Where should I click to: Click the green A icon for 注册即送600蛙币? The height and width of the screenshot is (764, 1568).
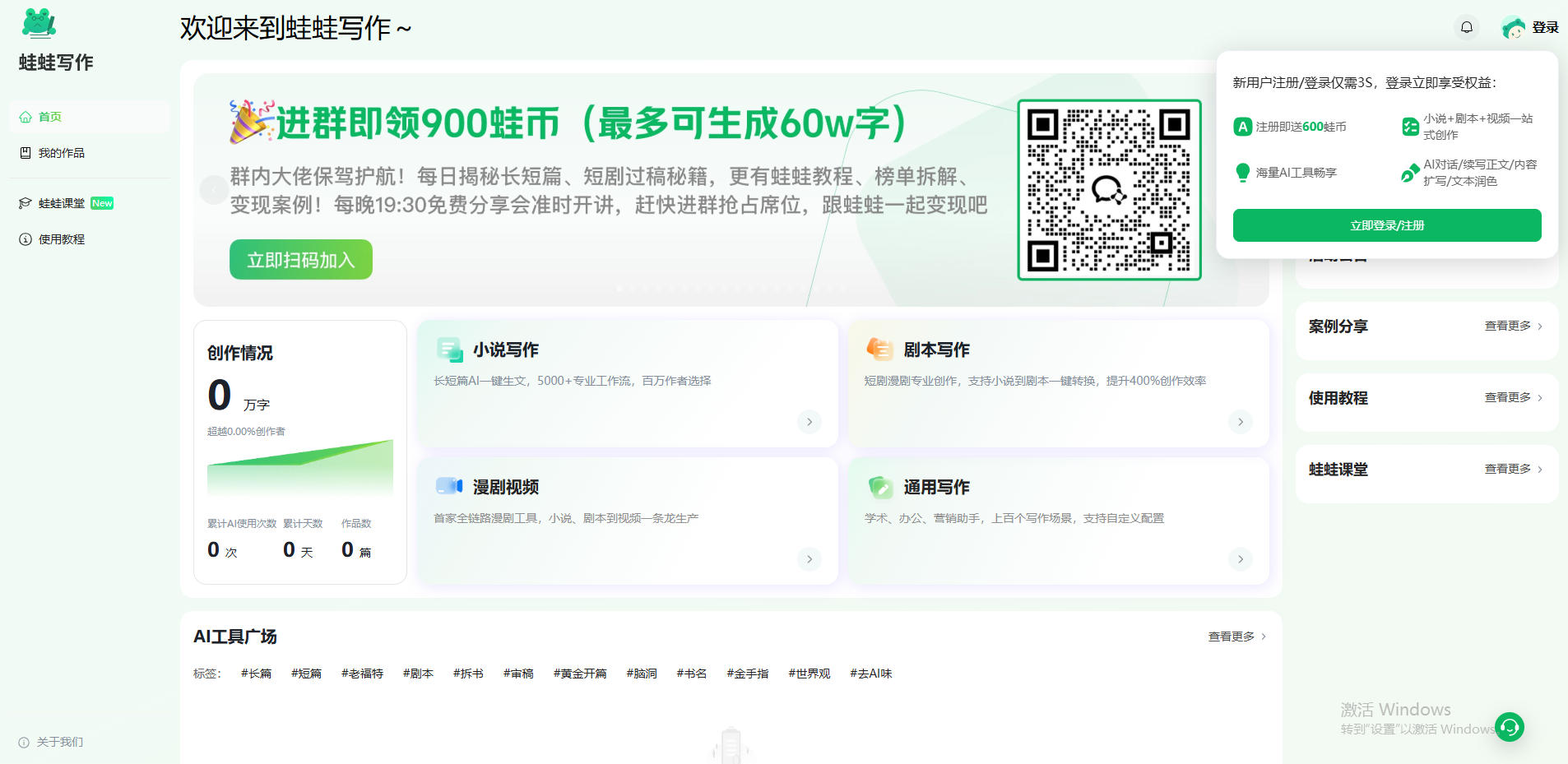pos(1242,127)
